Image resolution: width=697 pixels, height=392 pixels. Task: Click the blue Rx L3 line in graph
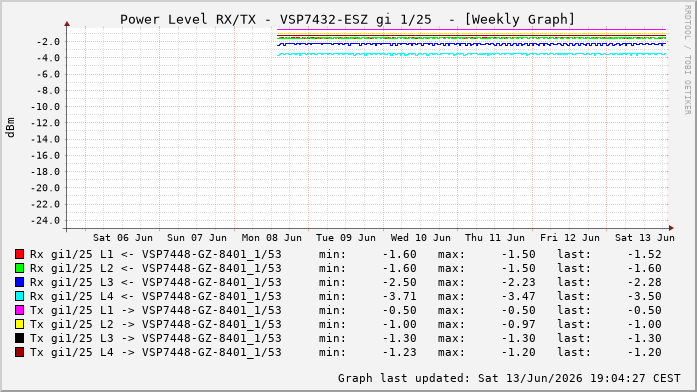coord(471,44)
